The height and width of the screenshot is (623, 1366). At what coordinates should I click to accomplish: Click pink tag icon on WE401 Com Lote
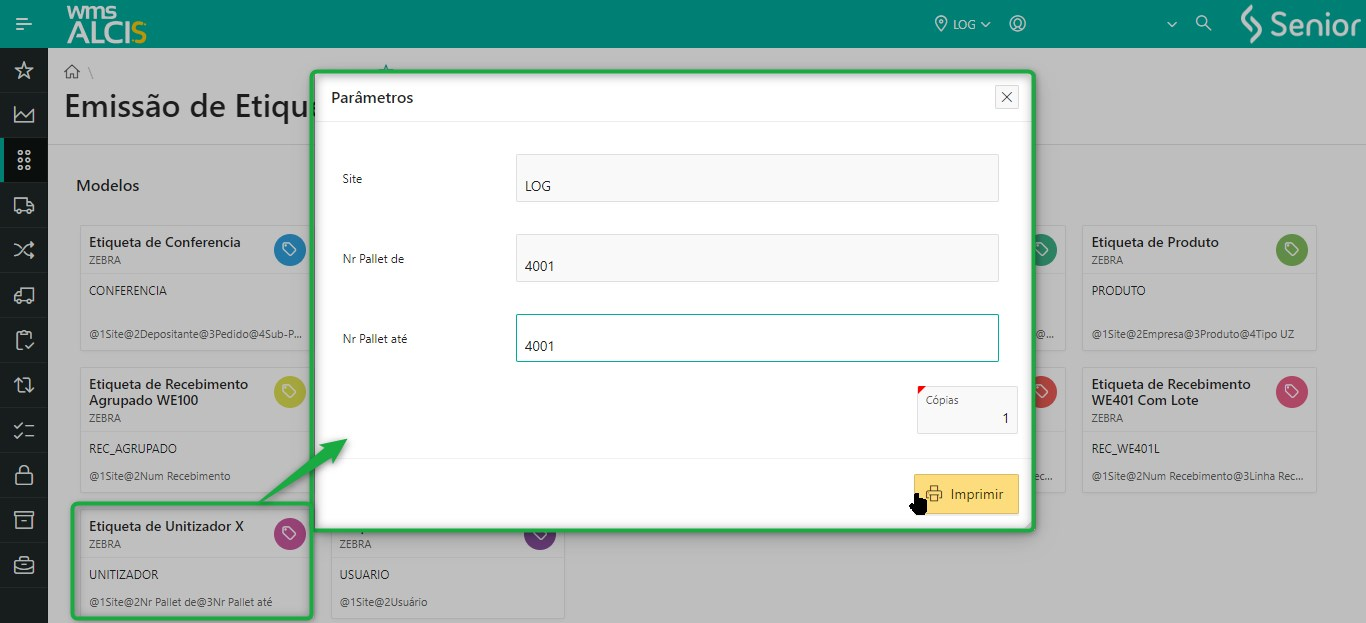pos(1292,392)
